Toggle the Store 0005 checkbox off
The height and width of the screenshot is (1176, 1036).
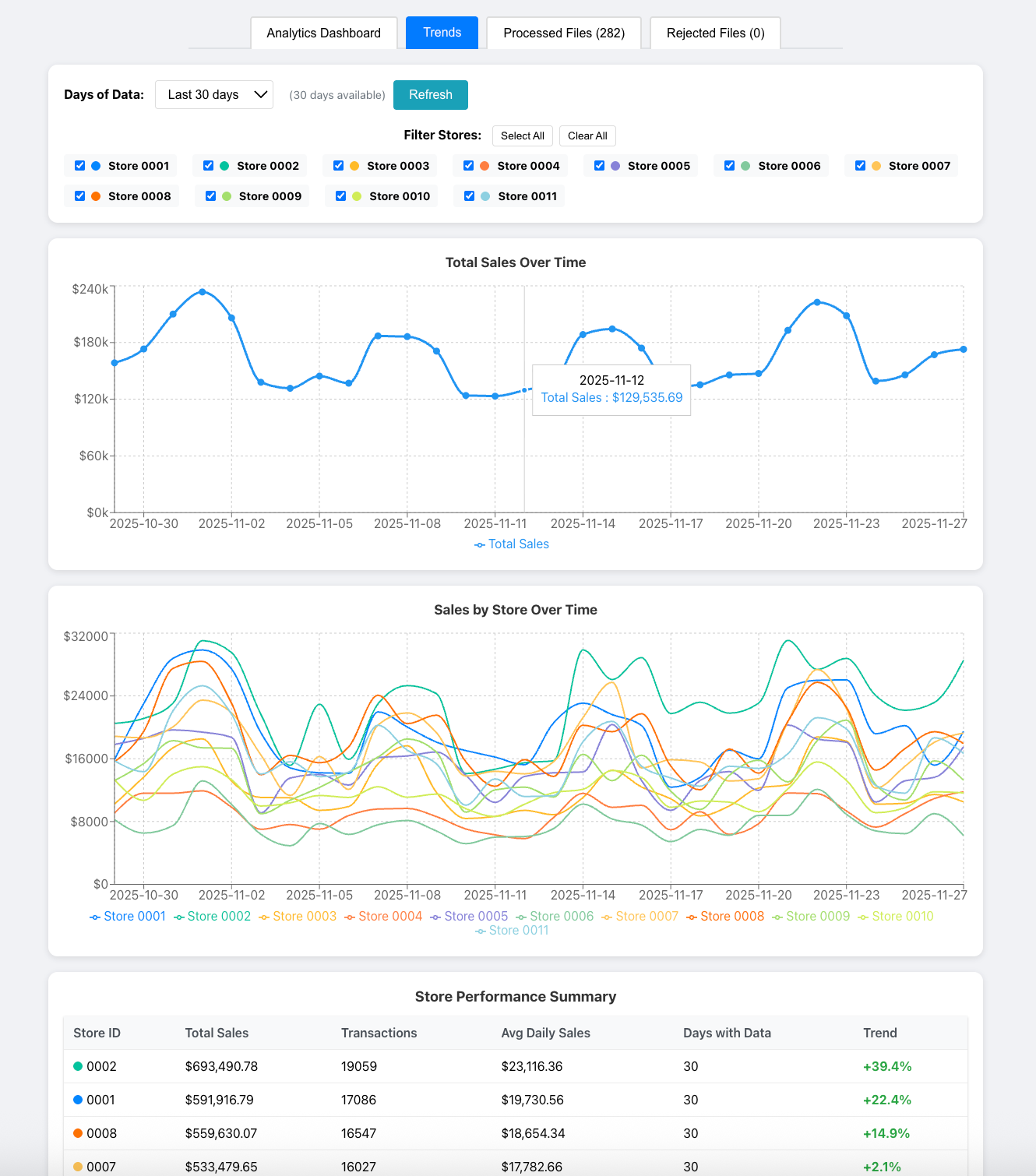(599, 165)
